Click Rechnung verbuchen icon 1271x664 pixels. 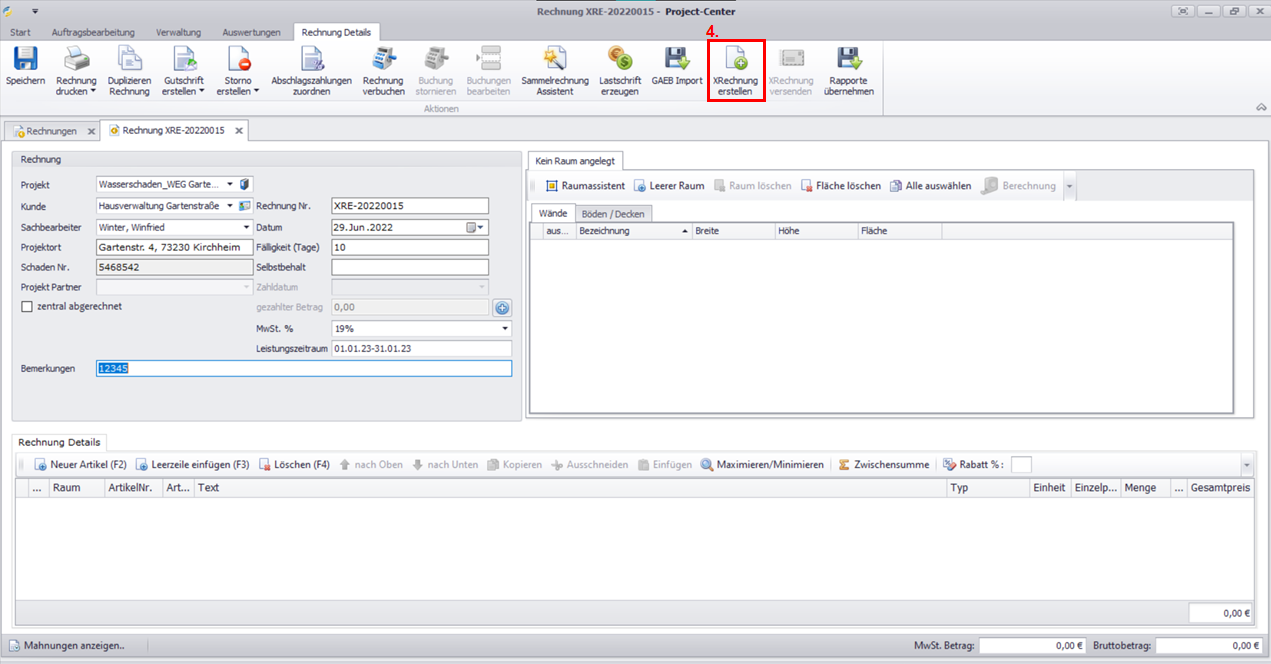tap(383, 60)
